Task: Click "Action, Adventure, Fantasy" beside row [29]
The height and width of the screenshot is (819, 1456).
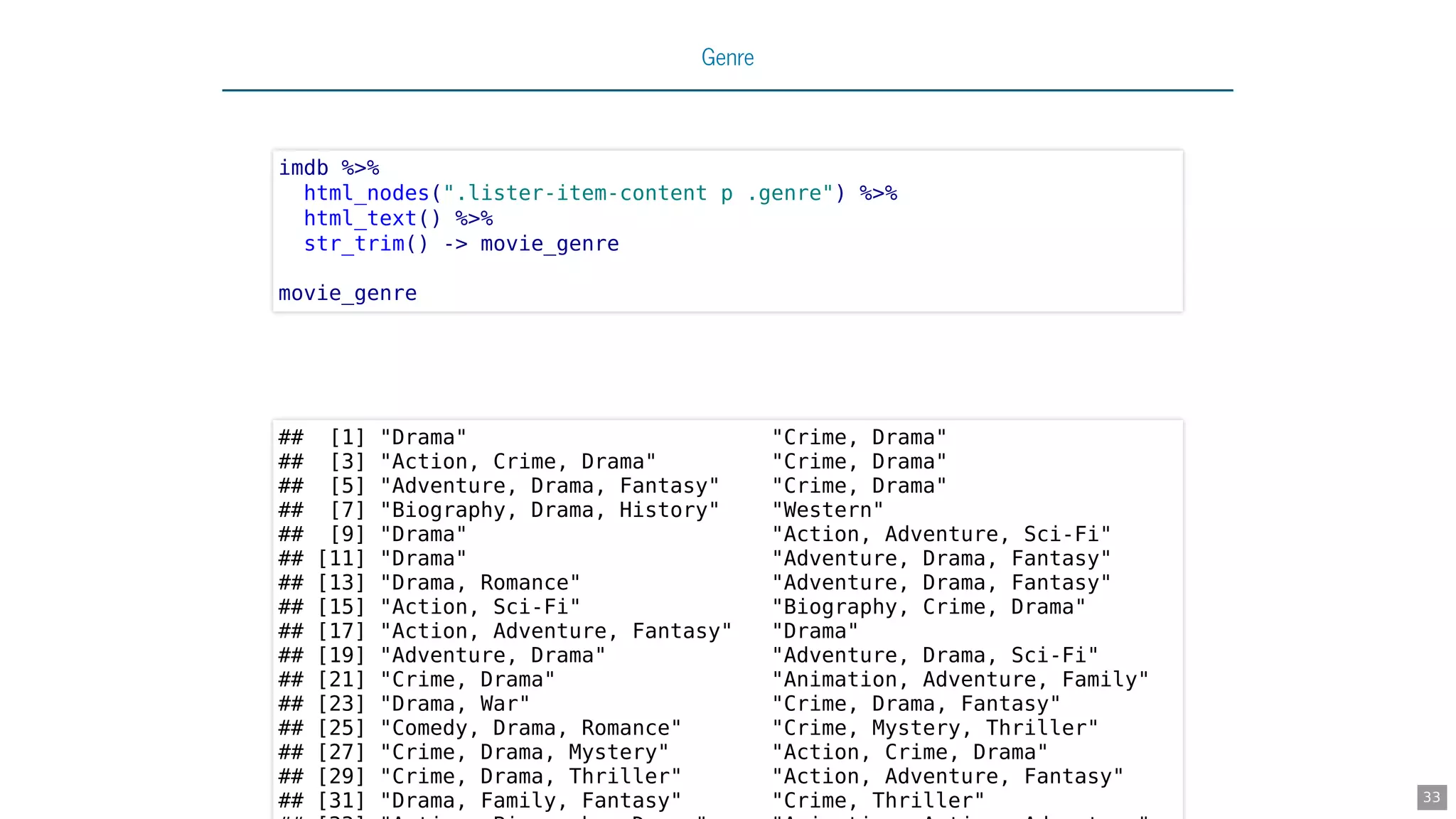Action: tap(948, 776)
